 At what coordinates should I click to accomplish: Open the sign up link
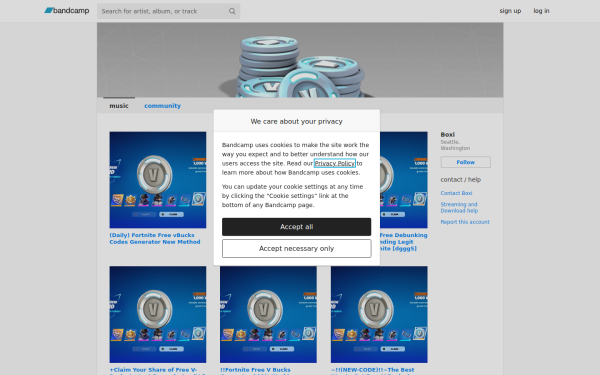click(x=510, y=11)
